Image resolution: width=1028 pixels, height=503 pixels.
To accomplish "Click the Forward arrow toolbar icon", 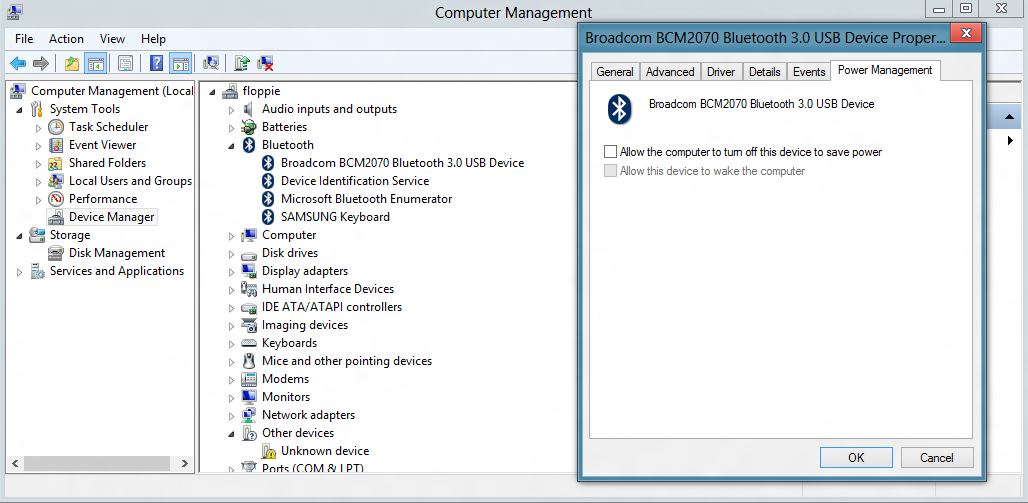I will tap(41, 63).
